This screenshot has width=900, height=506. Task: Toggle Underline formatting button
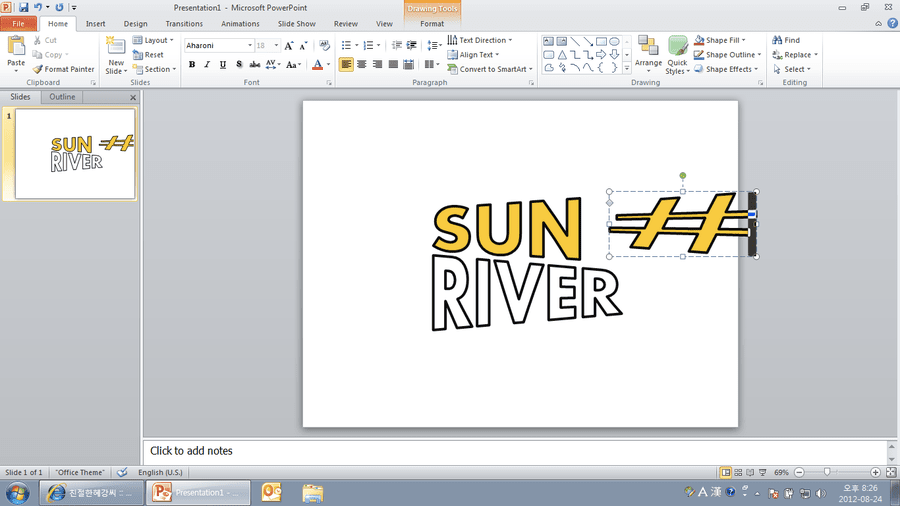(223, 65)
